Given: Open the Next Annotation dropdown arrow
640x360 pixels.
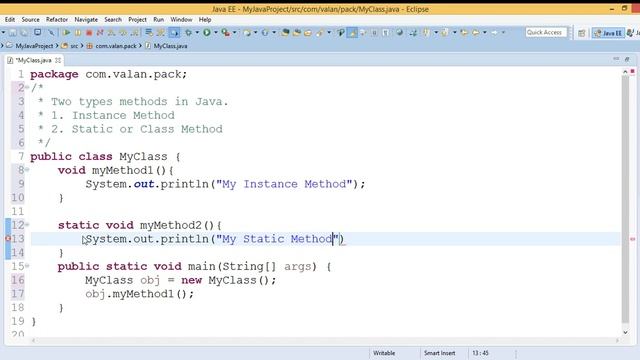Looking at the screenshot, I should coord(436,32).
